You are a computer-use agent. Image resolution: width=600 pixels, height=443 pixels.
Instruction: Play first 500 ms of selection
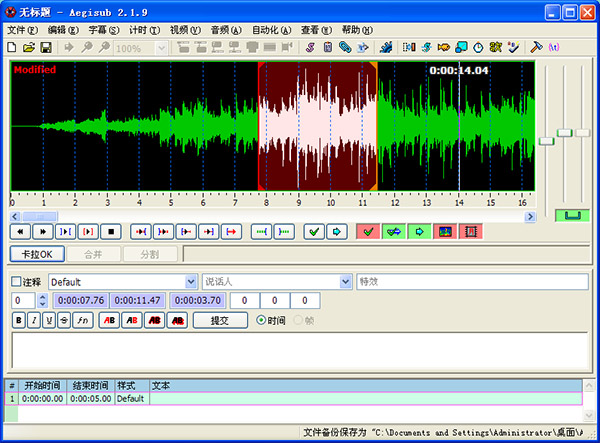click(x=186, y=232)
